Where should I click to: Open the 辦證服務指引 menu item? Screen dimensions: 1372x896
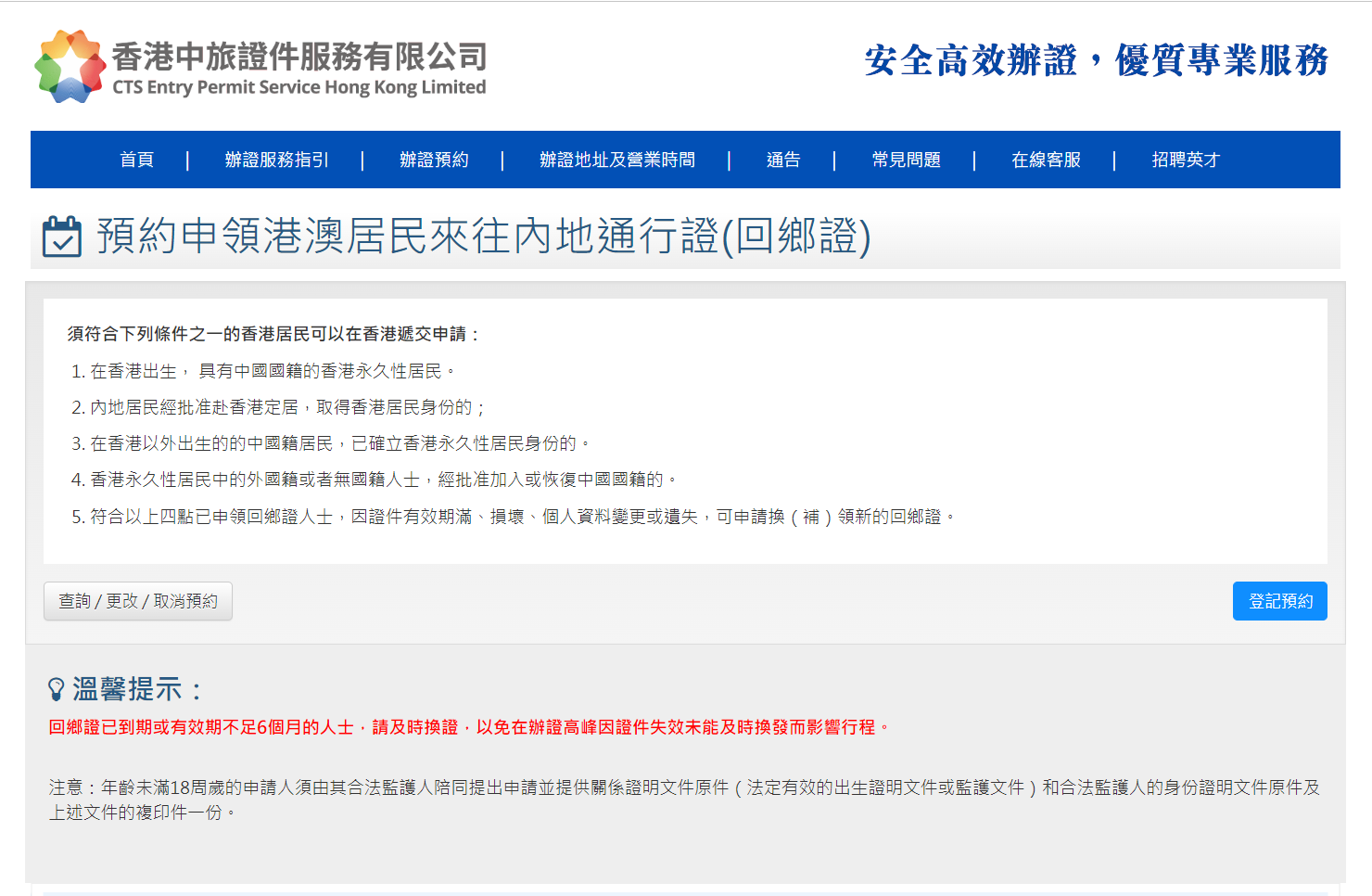276,160
